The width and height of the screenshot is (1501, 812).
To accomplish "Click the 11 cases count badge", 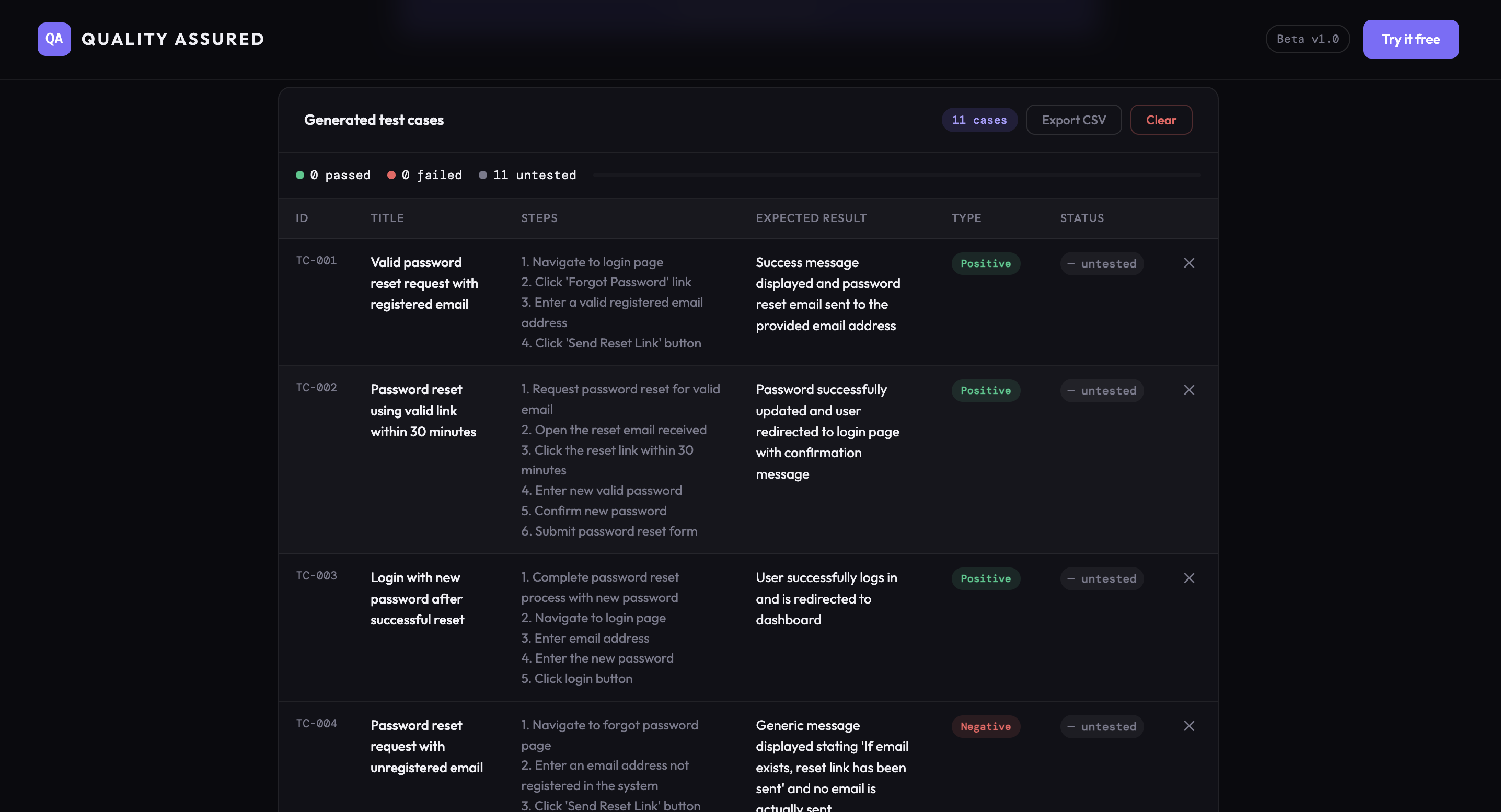I will (x=979, y=120).
